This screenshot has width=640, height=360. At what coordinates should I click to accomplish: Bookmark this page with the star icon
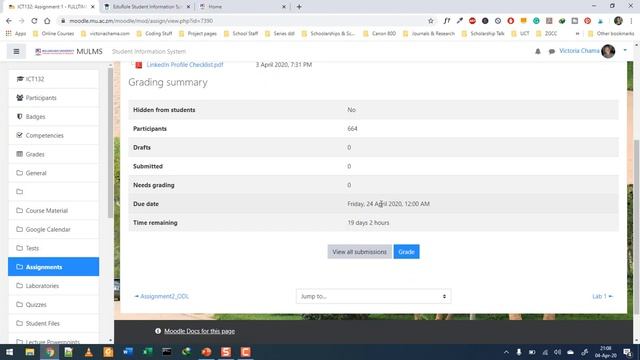coord(431,21)
